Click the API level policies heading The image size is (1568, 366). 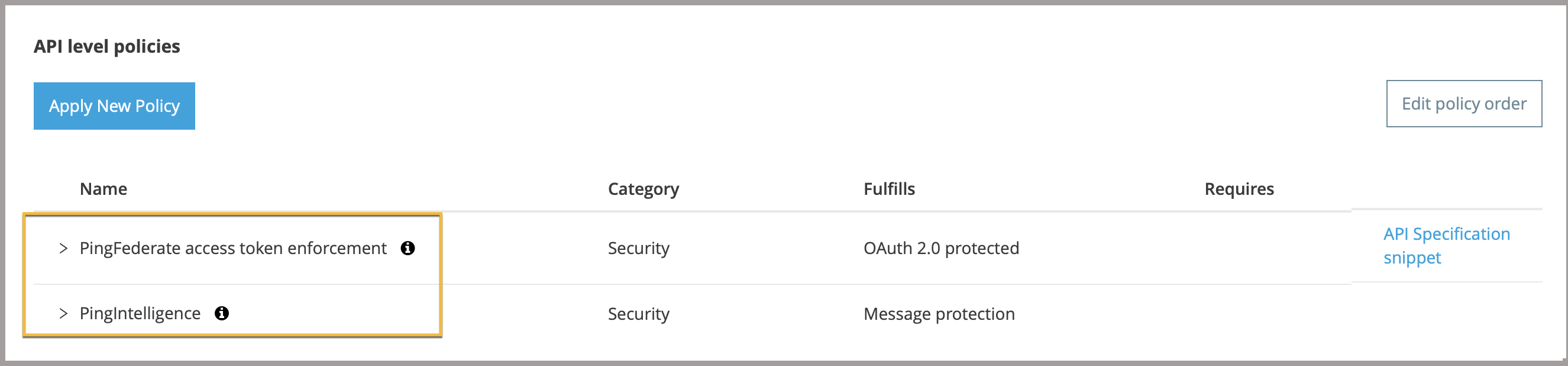click(x=106, y=46)
